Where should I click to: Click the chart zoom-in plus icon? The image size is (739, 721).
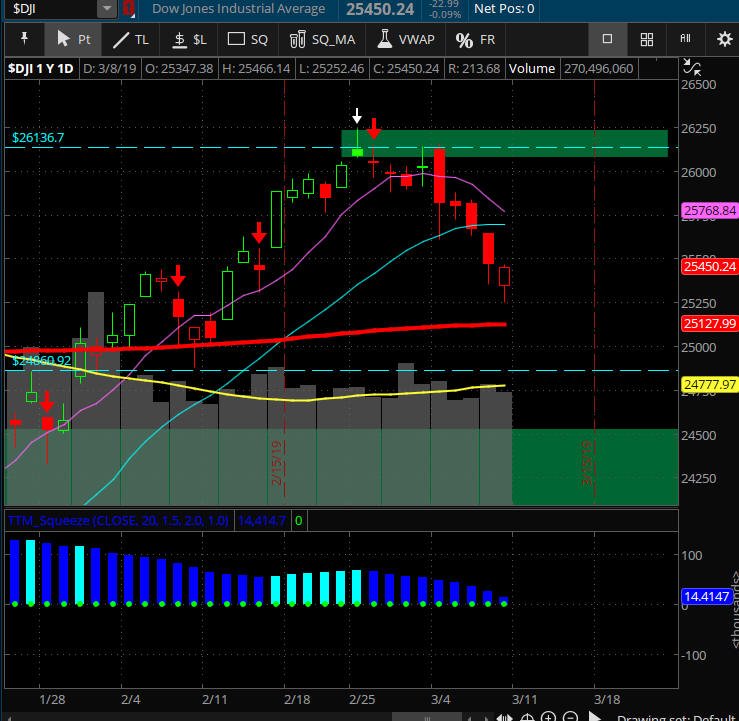pos(548,717)
